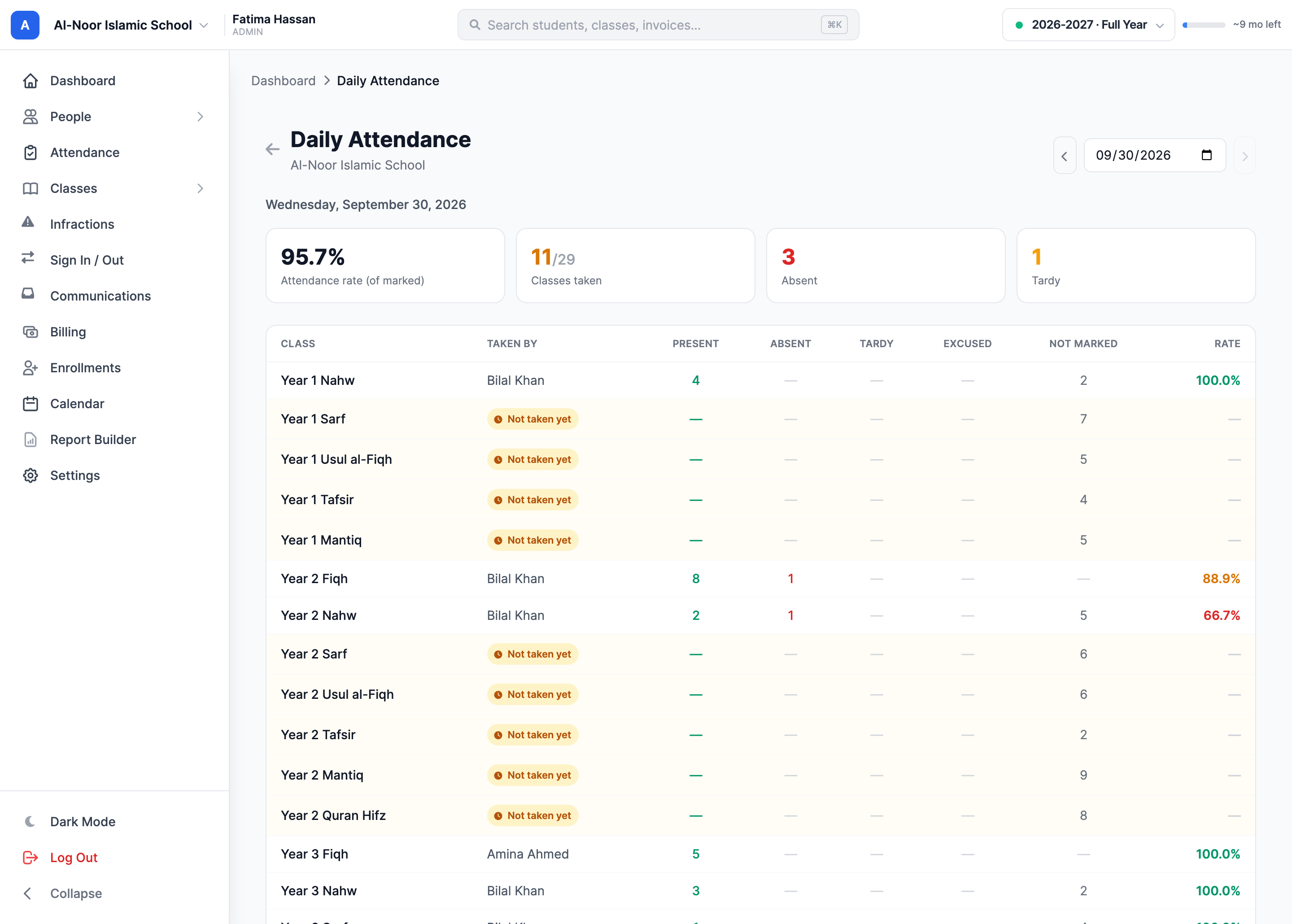Click the Dashboard breadcrumb link

click(284, 81)
